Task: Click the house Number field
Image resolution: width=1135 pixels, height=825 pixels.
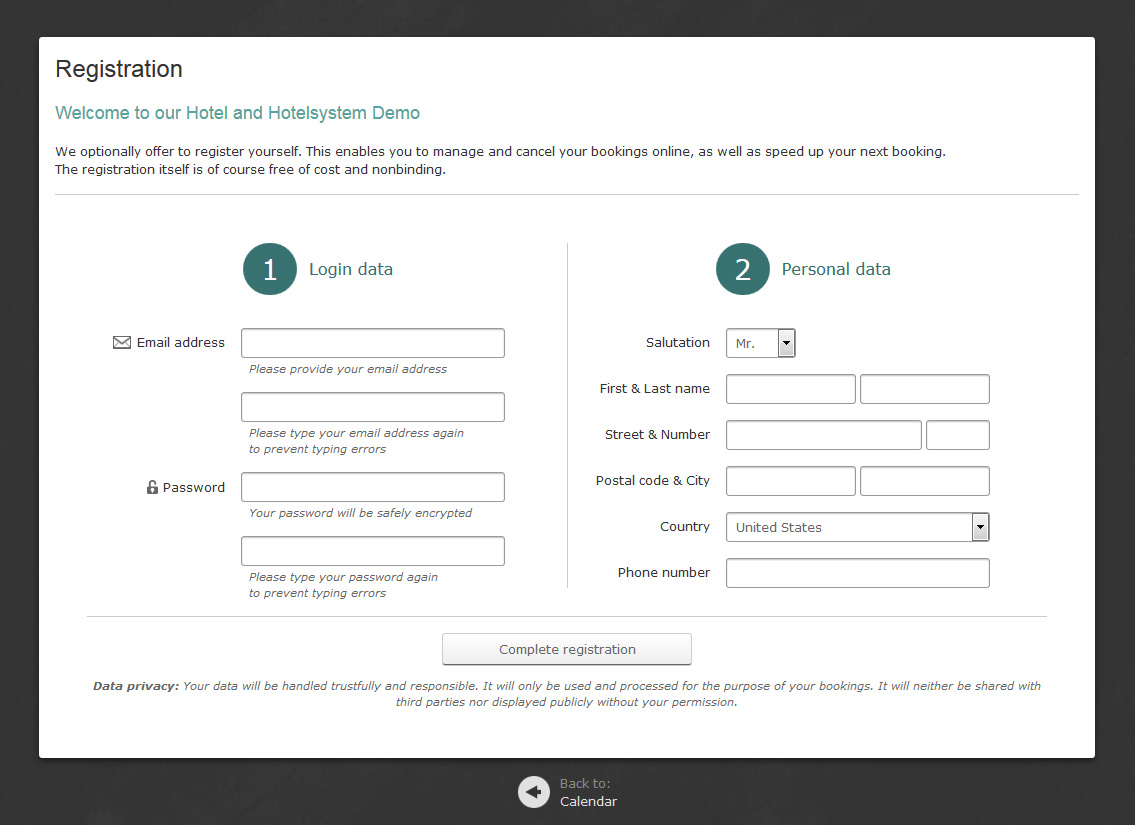Action: [x=957, y=435]
